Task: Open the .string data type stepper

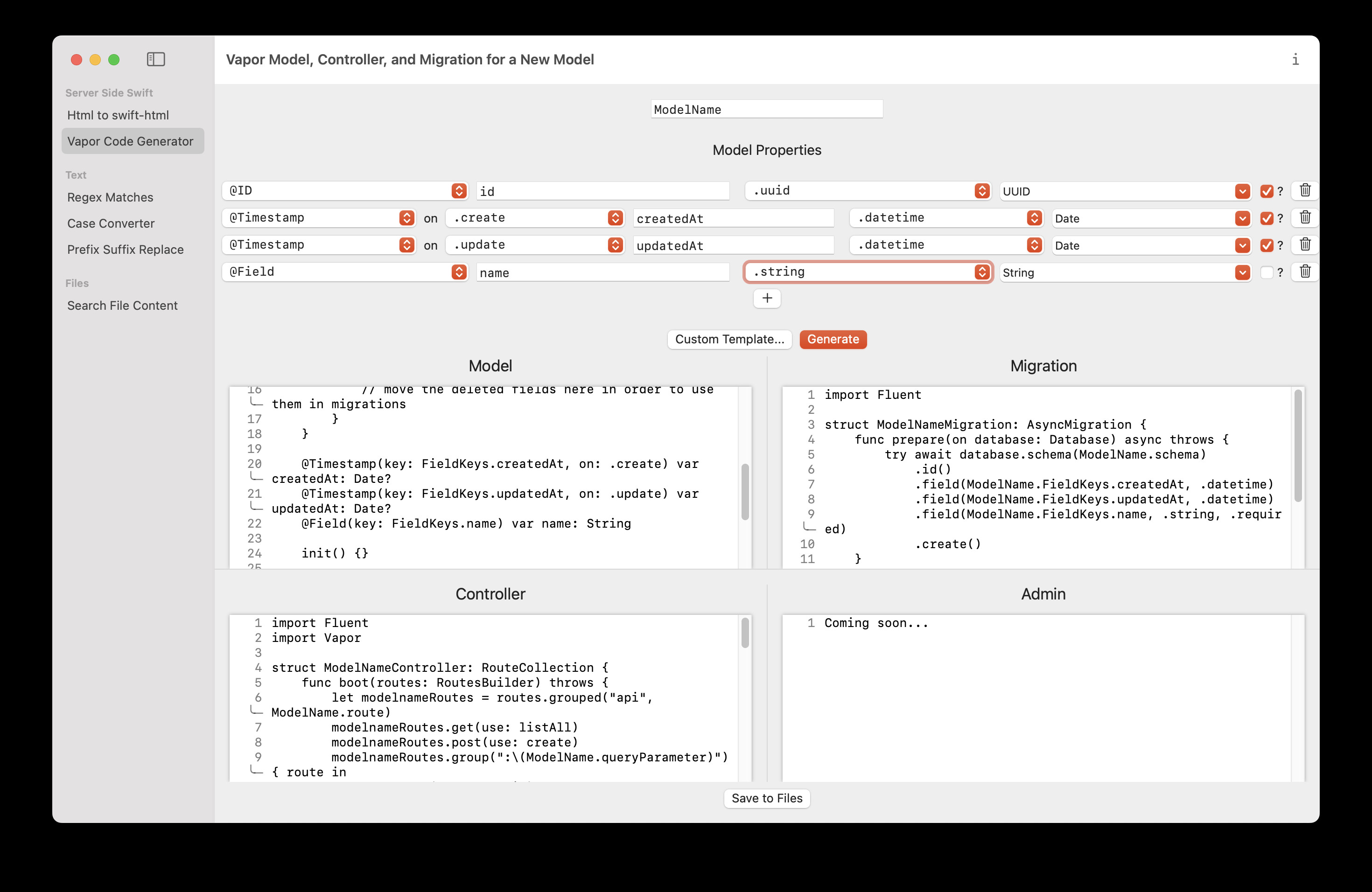Action: tap(982, 272)
